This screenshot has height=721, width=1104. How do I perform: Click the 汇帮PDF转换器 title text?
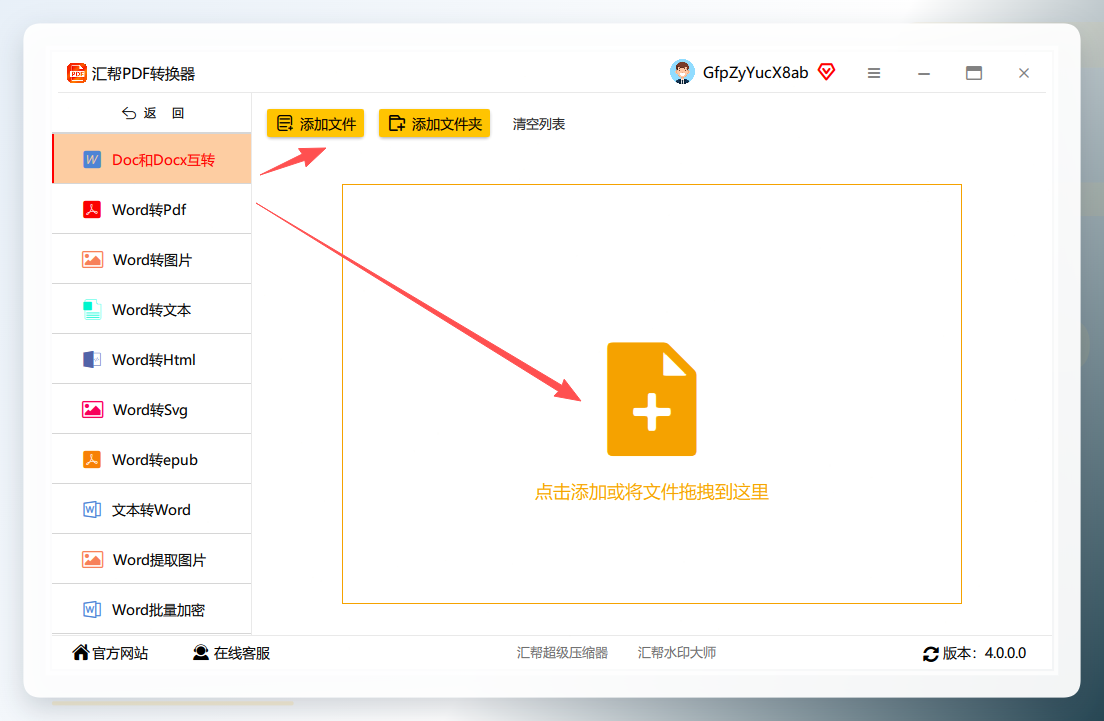[x=143, y=74]
